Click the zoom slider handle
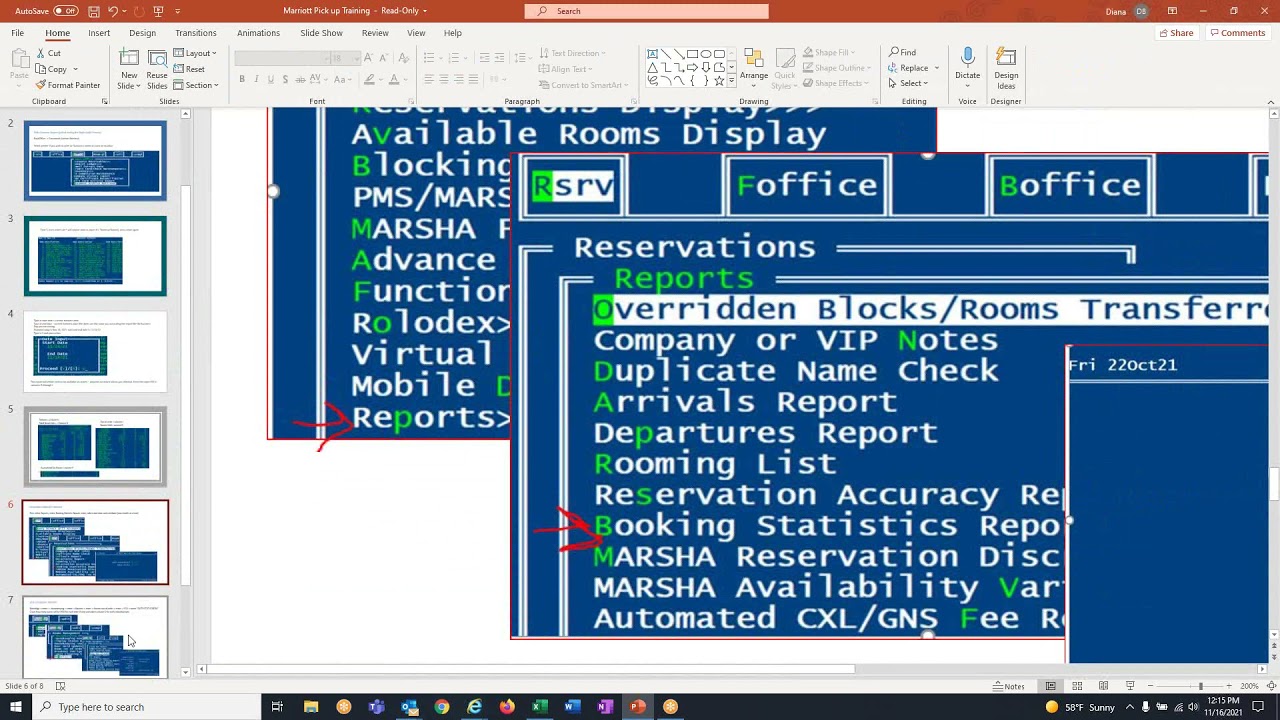The image size is (1280, 720). click(x=1201, y=686)
